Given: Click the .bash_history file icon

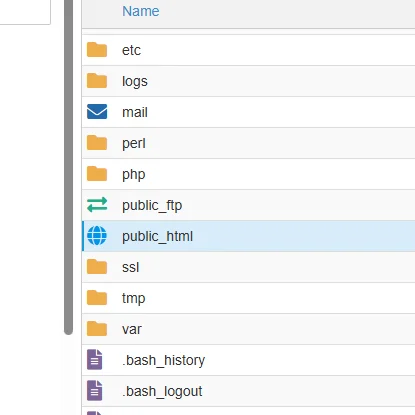Looking at the screenshot, I should [94, 360].
